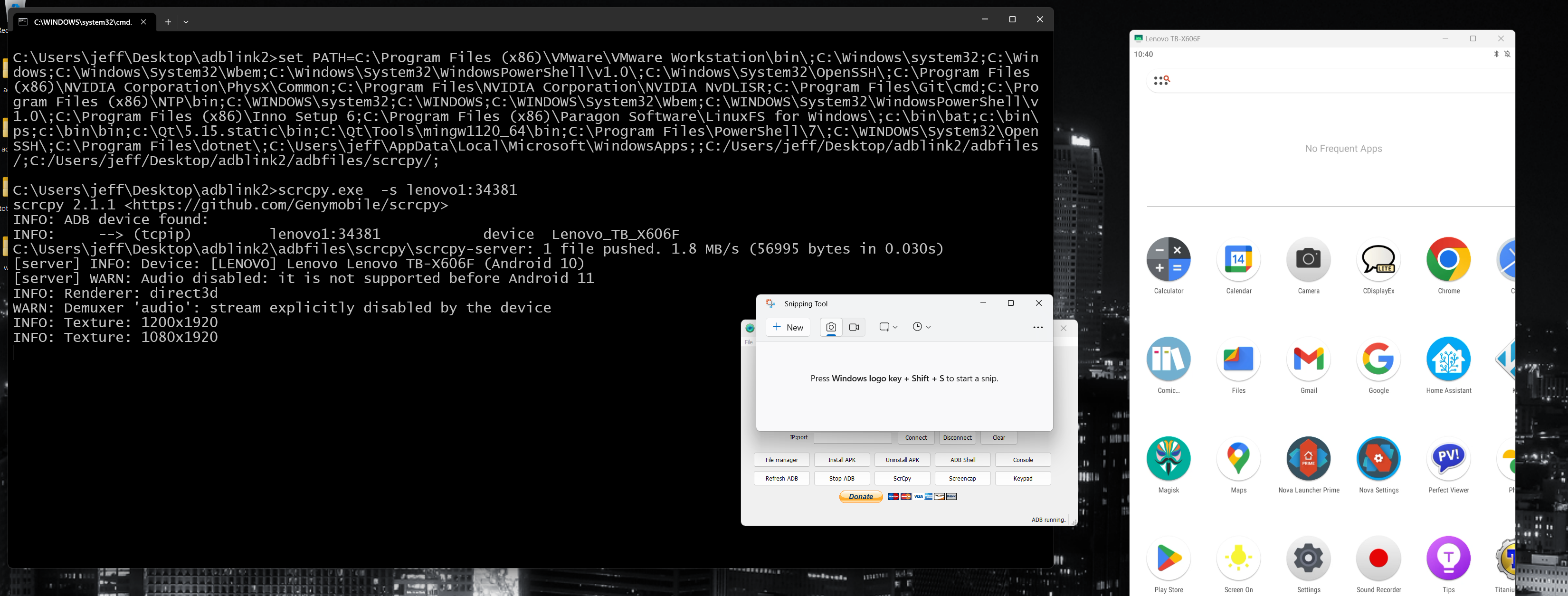This screenshot has height=596, width=1568.
Task: Open the Play Store app
Action: (x=1168, y=558)
